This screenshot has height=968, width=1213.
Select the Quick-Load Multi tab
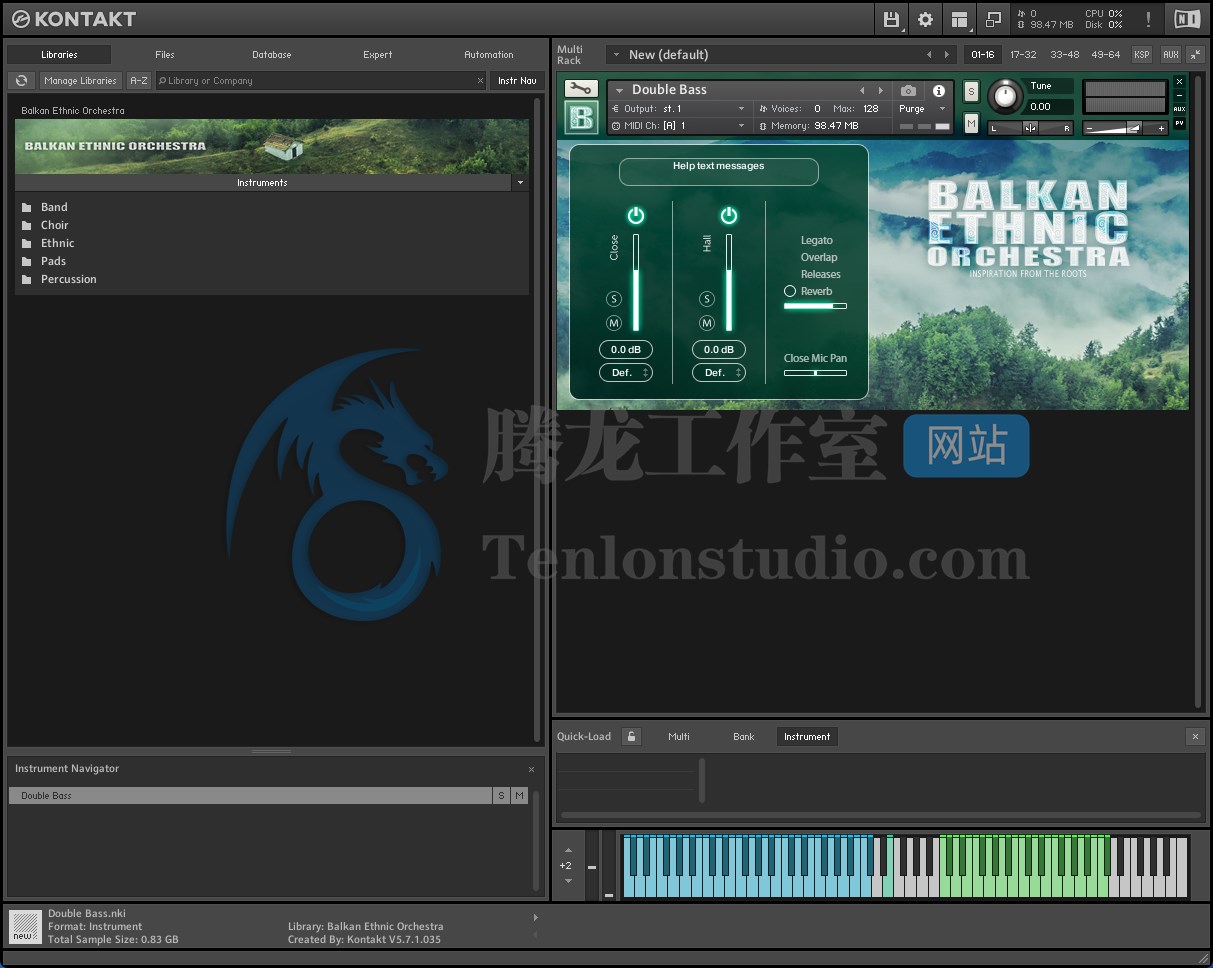tap(679, 737)
